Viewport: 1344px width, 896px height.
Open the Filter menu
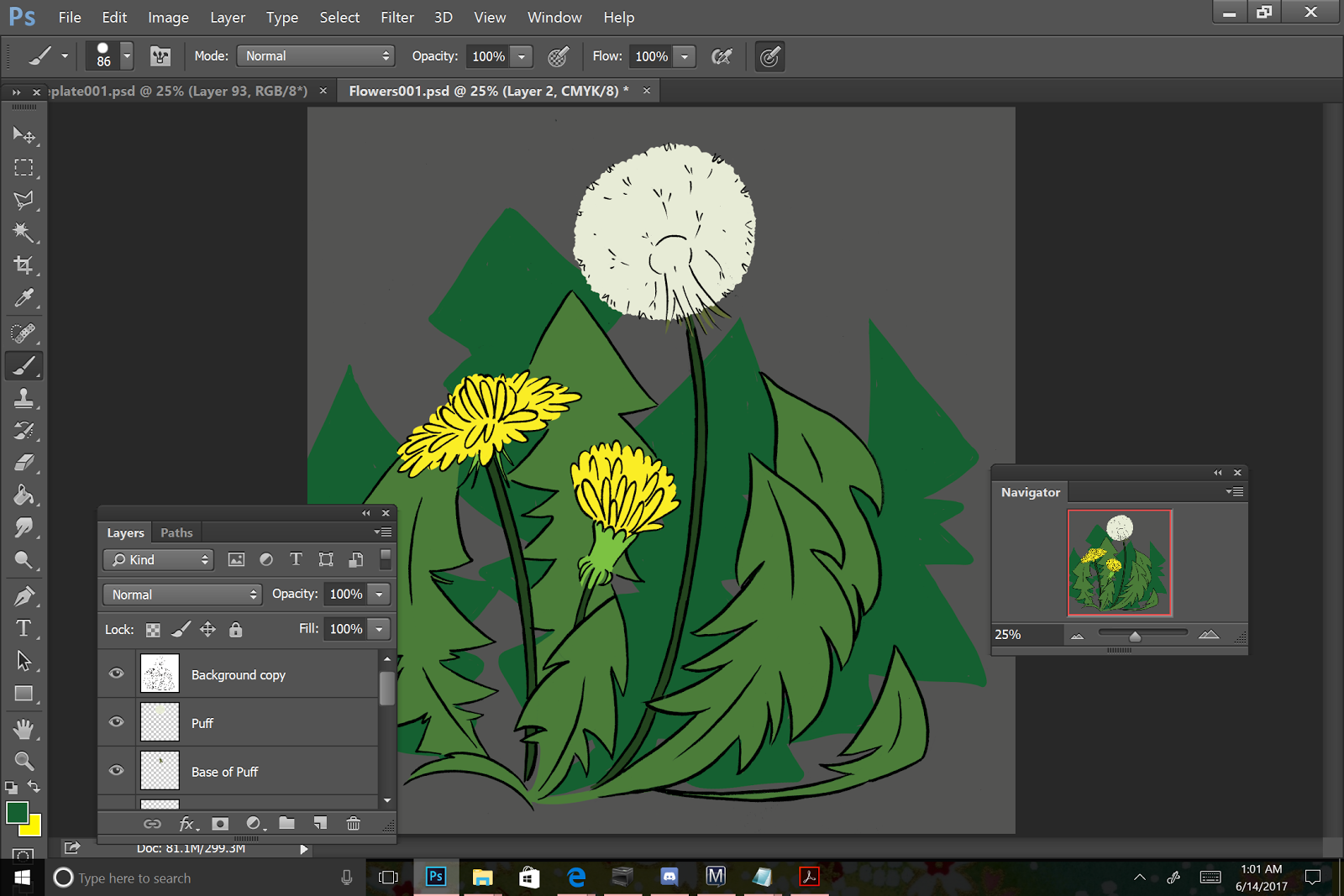396,18
